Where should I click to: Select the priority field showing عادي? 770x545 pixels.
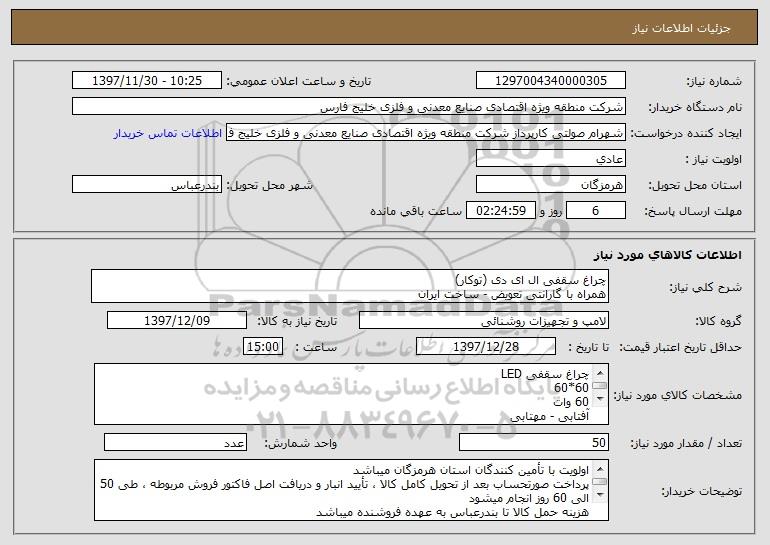tap(550, 159)
